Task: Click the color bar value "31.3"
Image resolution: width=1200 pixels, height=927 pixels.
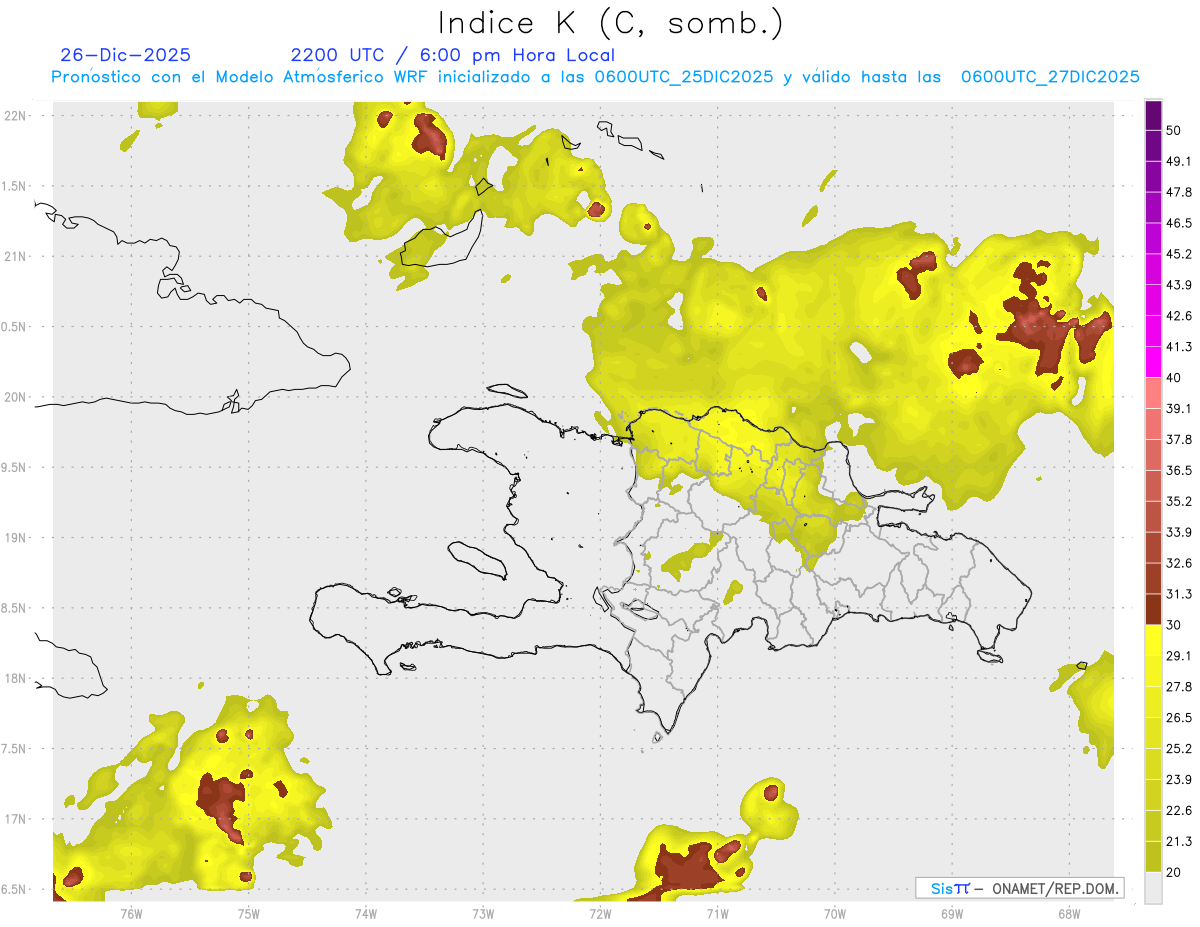Action: 1178,594
